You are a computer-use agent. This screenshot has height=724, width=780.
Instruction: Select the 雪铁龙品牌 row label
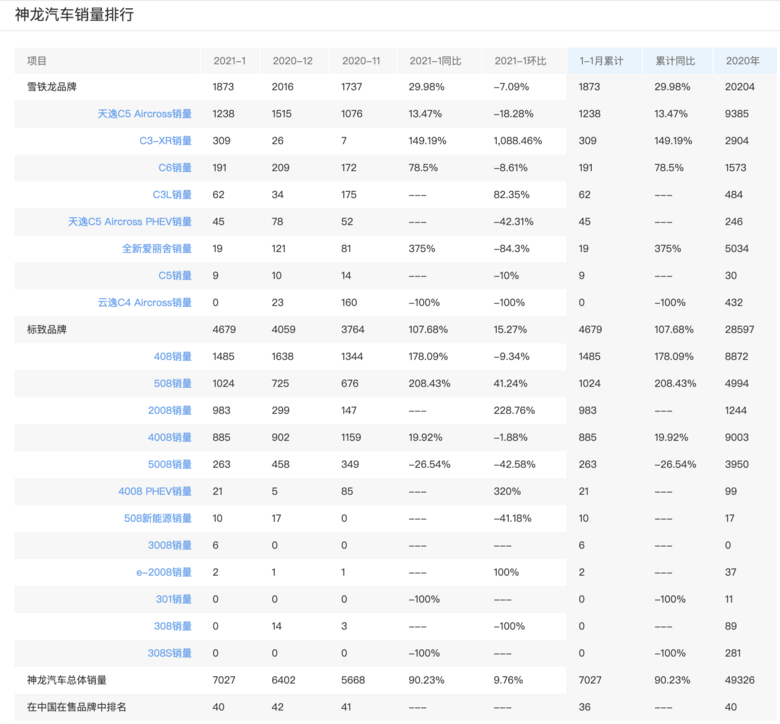point(52,87)
